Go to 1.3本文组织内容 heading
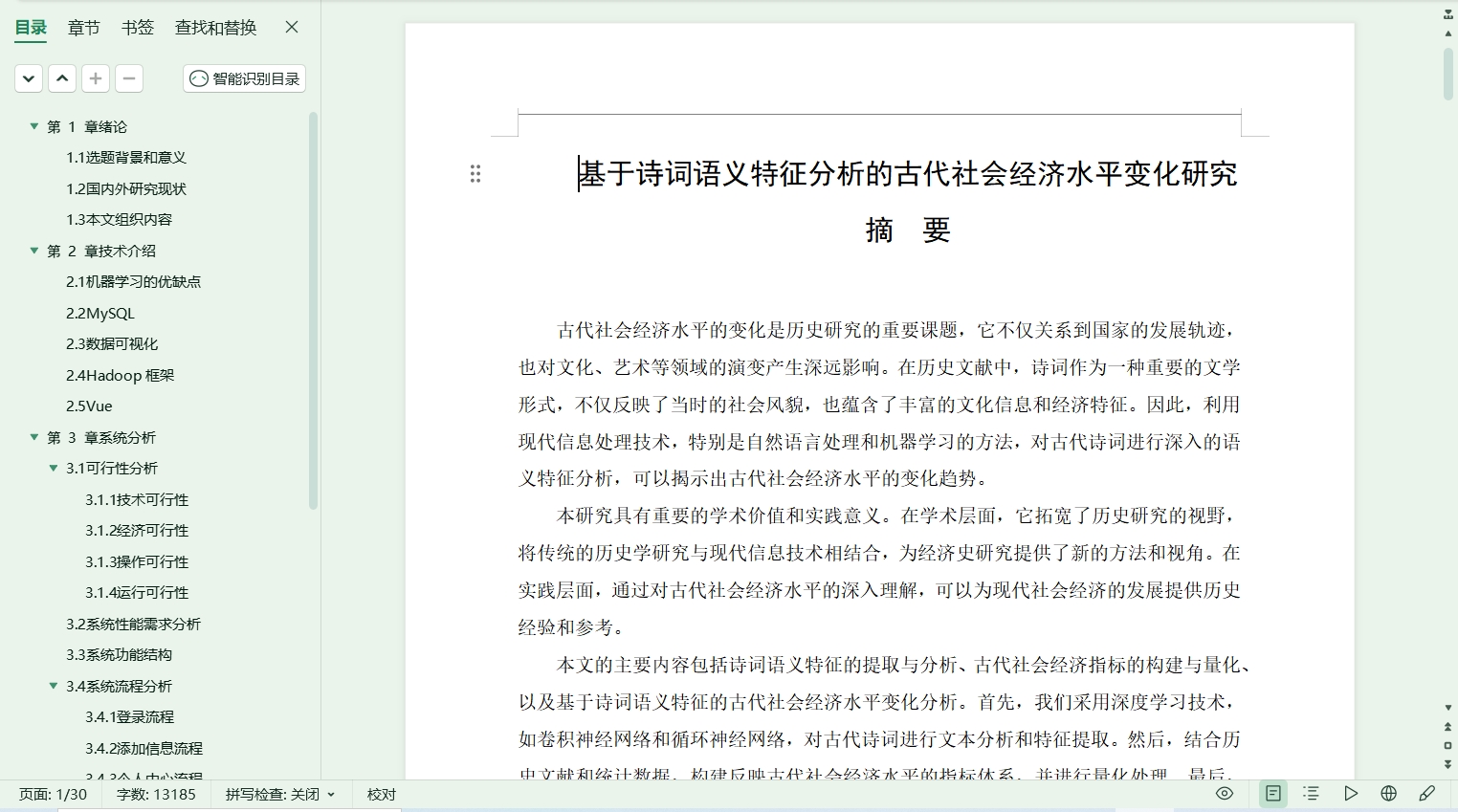 (119, 220)
